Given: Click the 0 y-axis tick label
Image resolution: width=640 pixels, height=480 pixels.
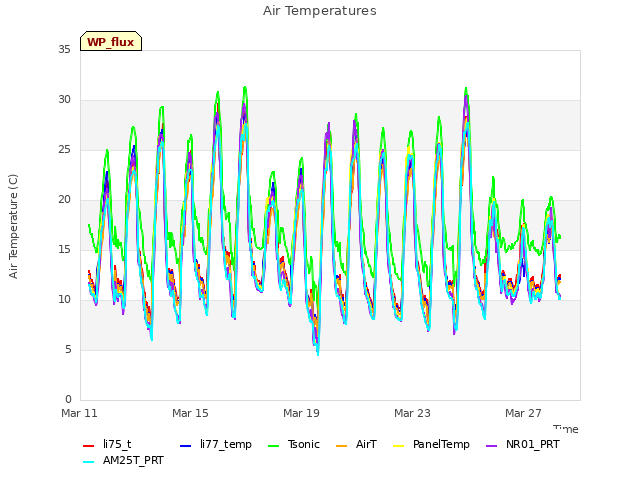Looking at the screenshot, I should click(x=68, y=400).
